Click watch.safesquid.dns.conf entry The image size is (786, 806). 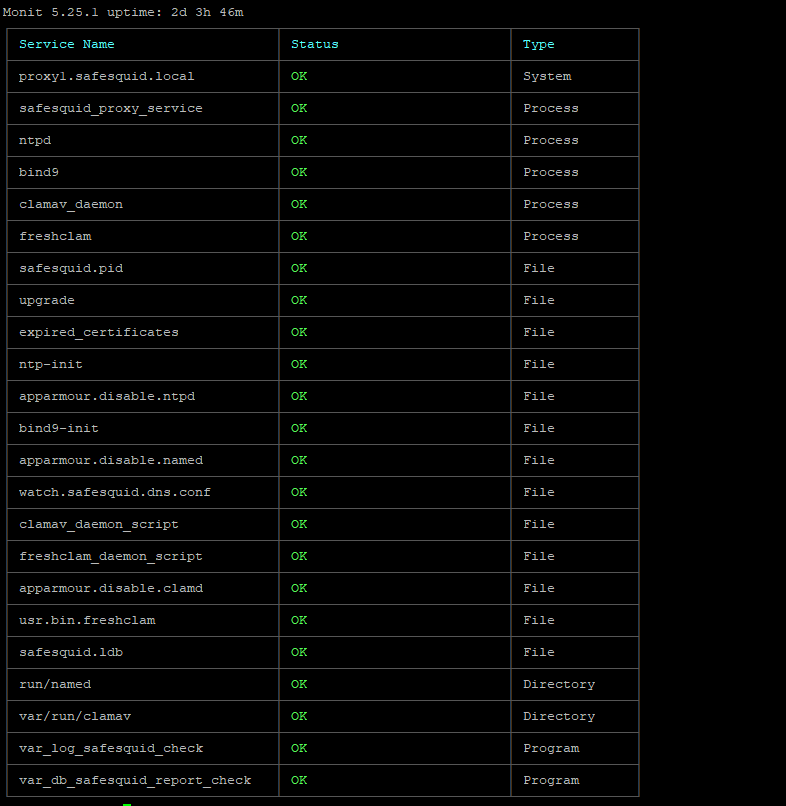pos(115,492)
